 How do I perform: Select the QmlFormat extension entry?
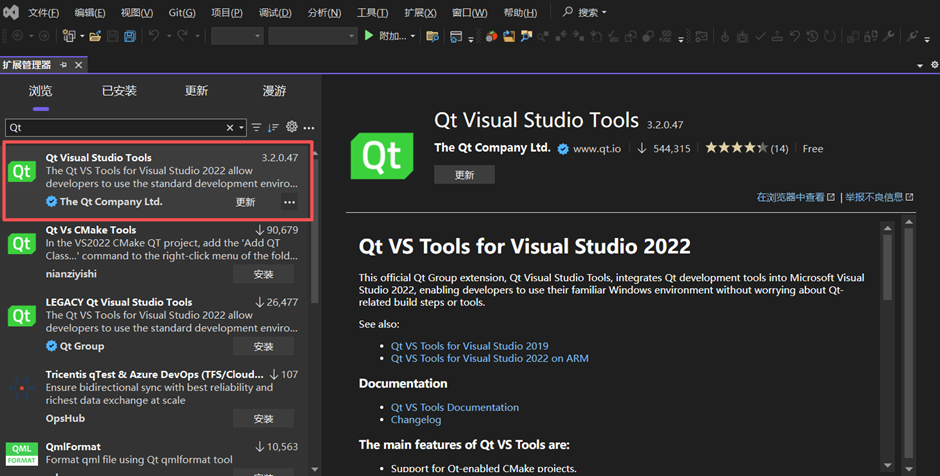(157, 456)
